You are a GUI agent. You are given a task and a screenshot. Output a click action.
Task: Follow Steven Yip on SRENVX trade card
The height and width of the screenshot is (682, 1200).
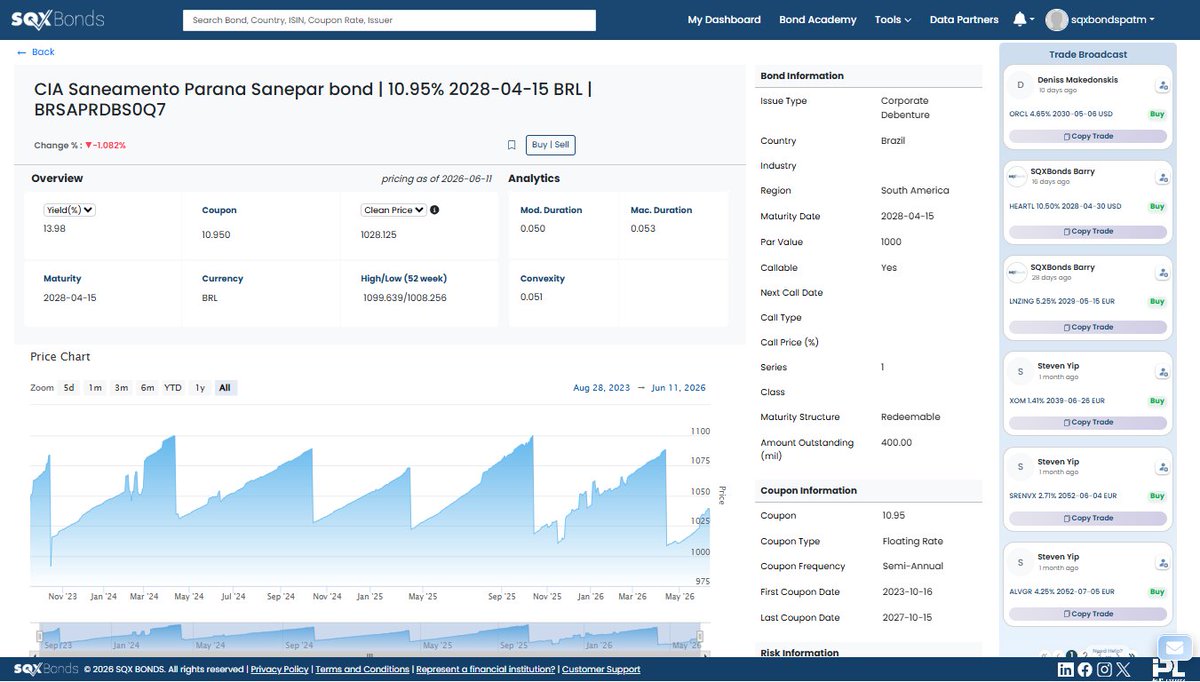1162,468
